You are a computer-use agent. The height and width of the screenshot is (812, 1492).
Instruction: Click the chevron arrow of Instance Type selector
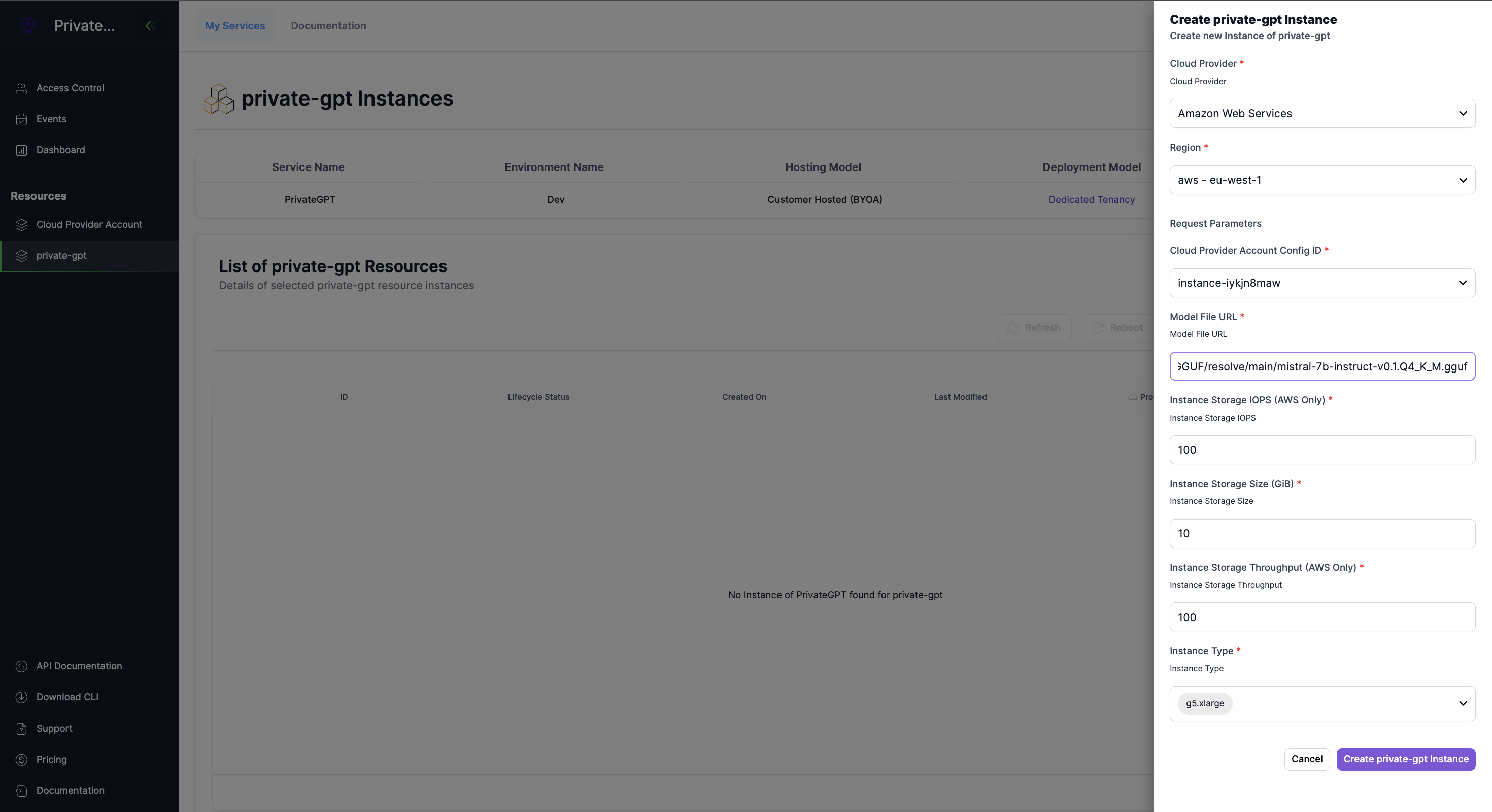point(1463,704)
